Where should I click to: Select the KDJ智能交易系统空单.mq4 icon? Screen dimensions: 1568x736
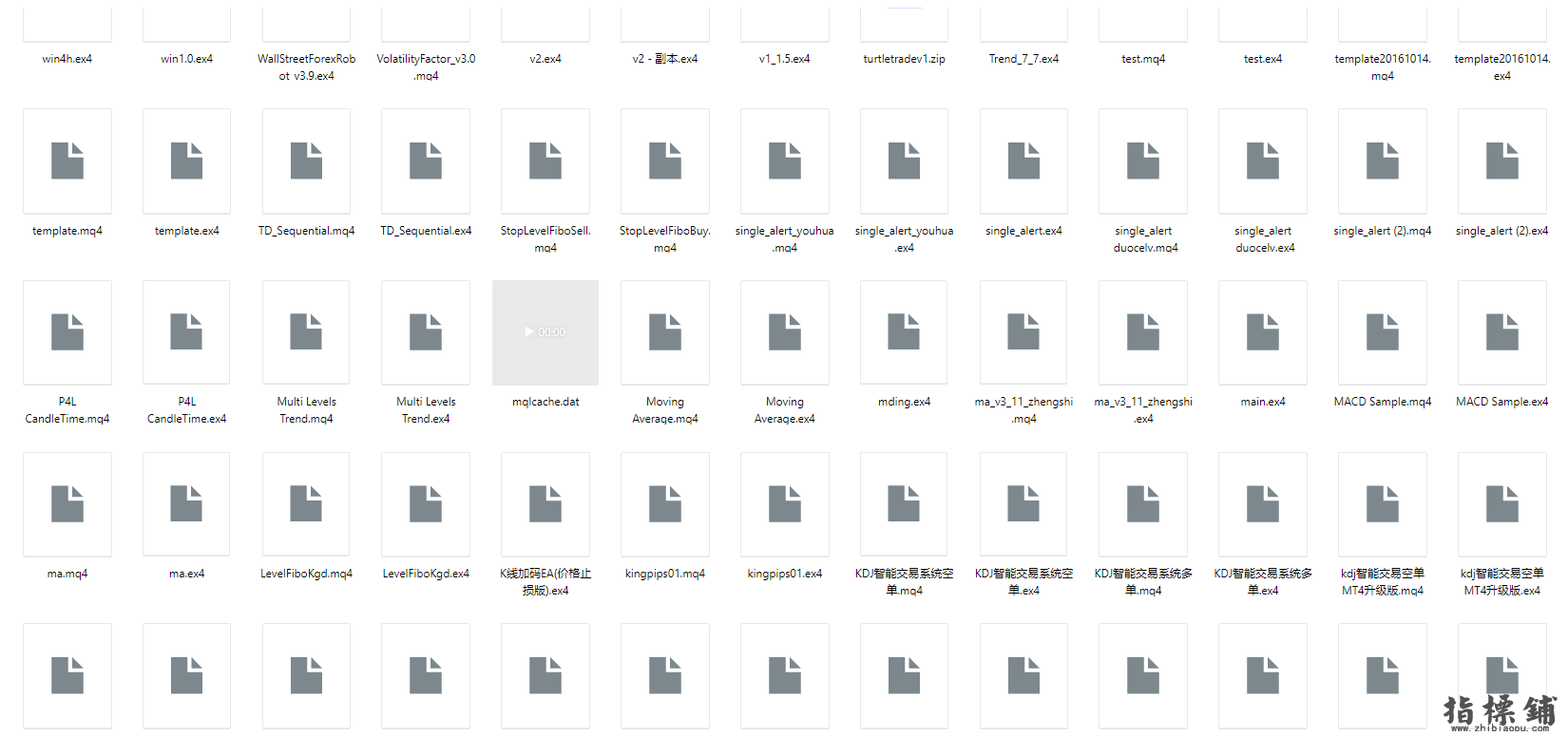(x=904, y=504)
